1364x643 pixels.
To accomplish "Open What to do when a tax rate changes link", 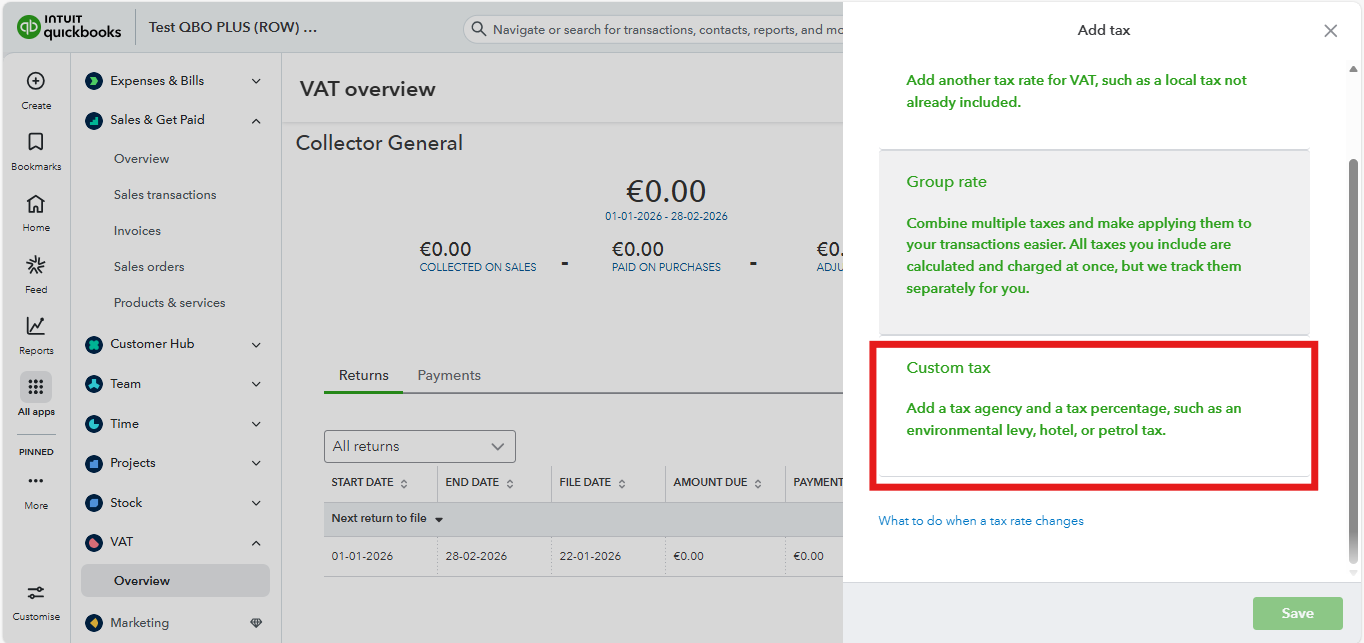I will click(981, 521).
